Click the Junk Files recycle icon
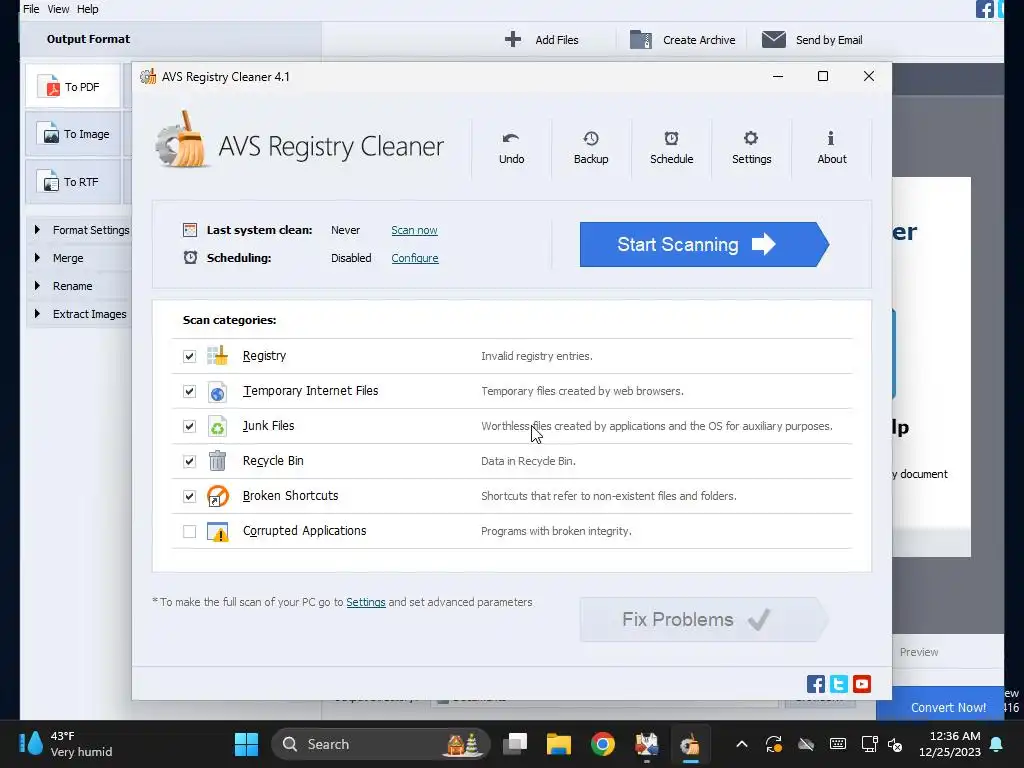 point(217,426)
